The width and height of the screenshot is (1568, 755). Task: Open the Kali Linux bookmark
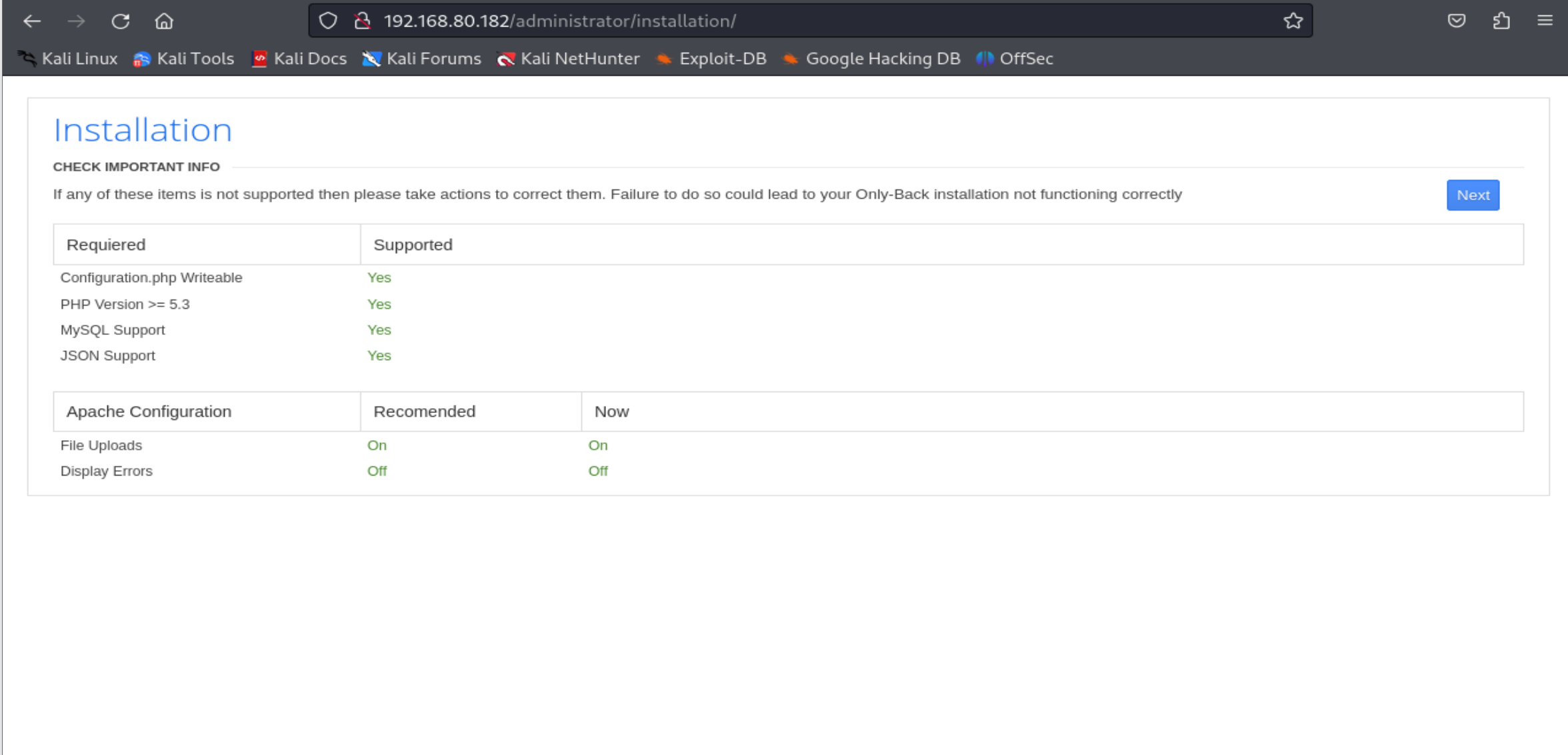pyautogui.click(x=67, y=59)
